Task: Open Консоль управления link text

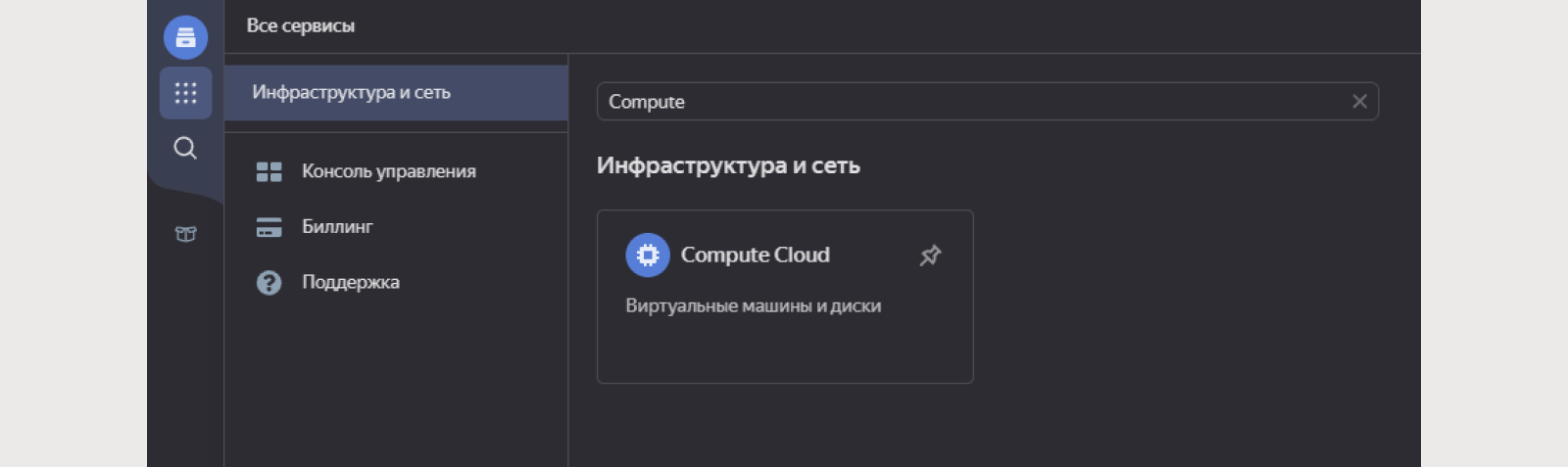Action: pyautogui.click(x=388, y=171)
